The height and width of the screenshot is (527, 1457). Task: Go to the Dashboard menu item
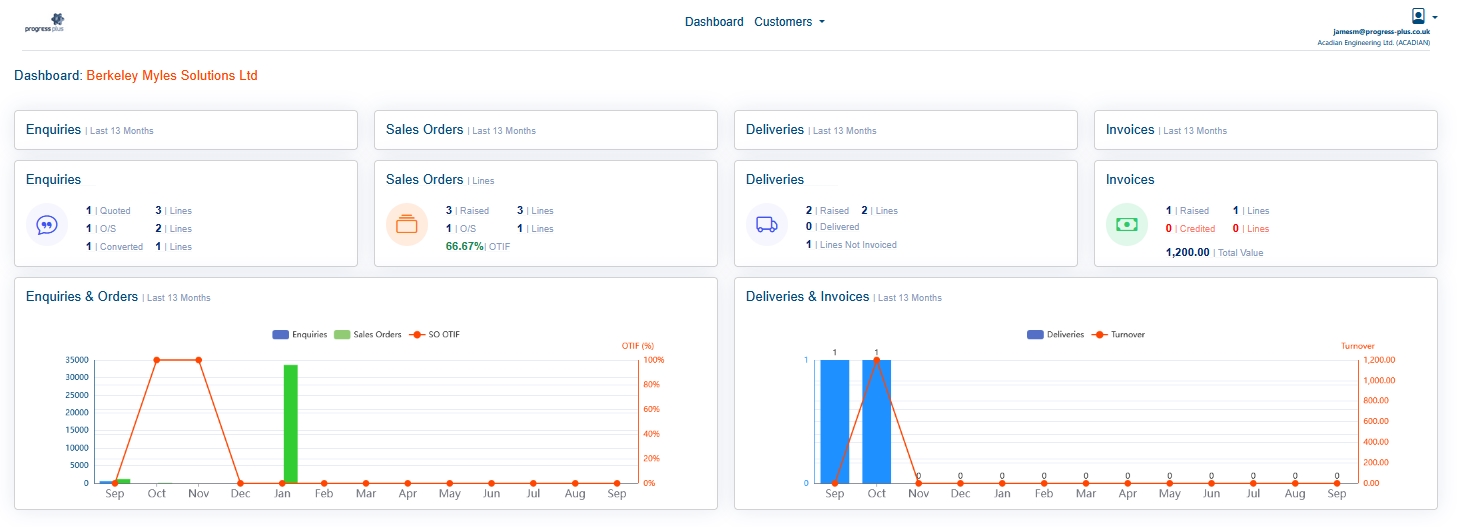714,22
